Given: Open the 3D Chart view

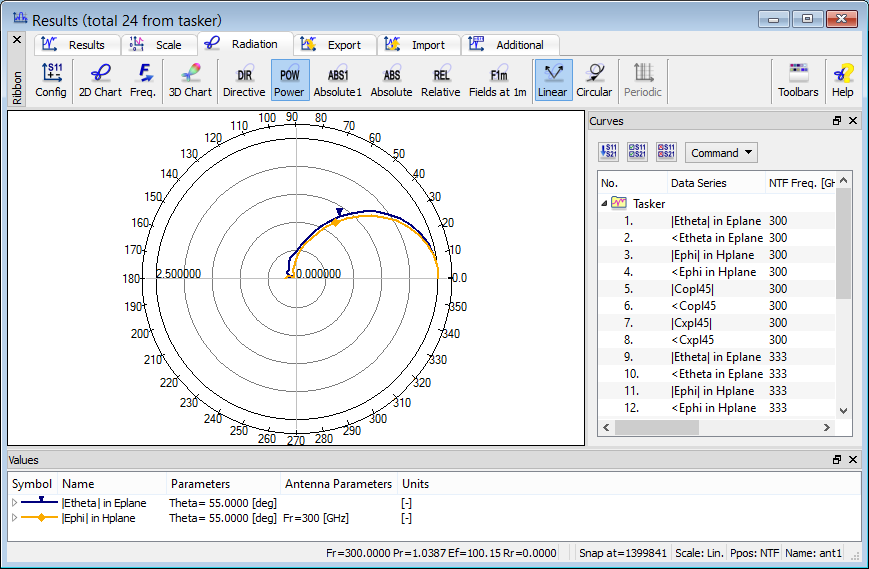Looking at the screenshot, I should (x=189, y=80).
